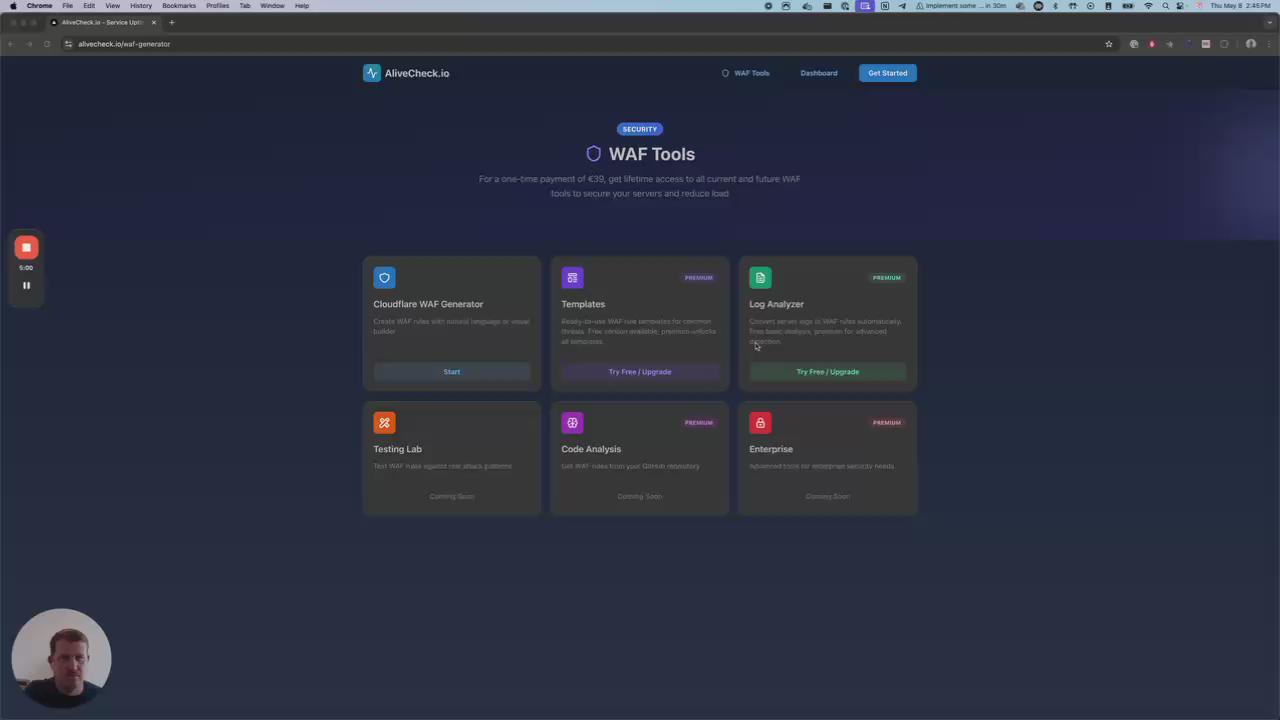Click the Code Analysis PREMIUM badge

tap(699, 423)
